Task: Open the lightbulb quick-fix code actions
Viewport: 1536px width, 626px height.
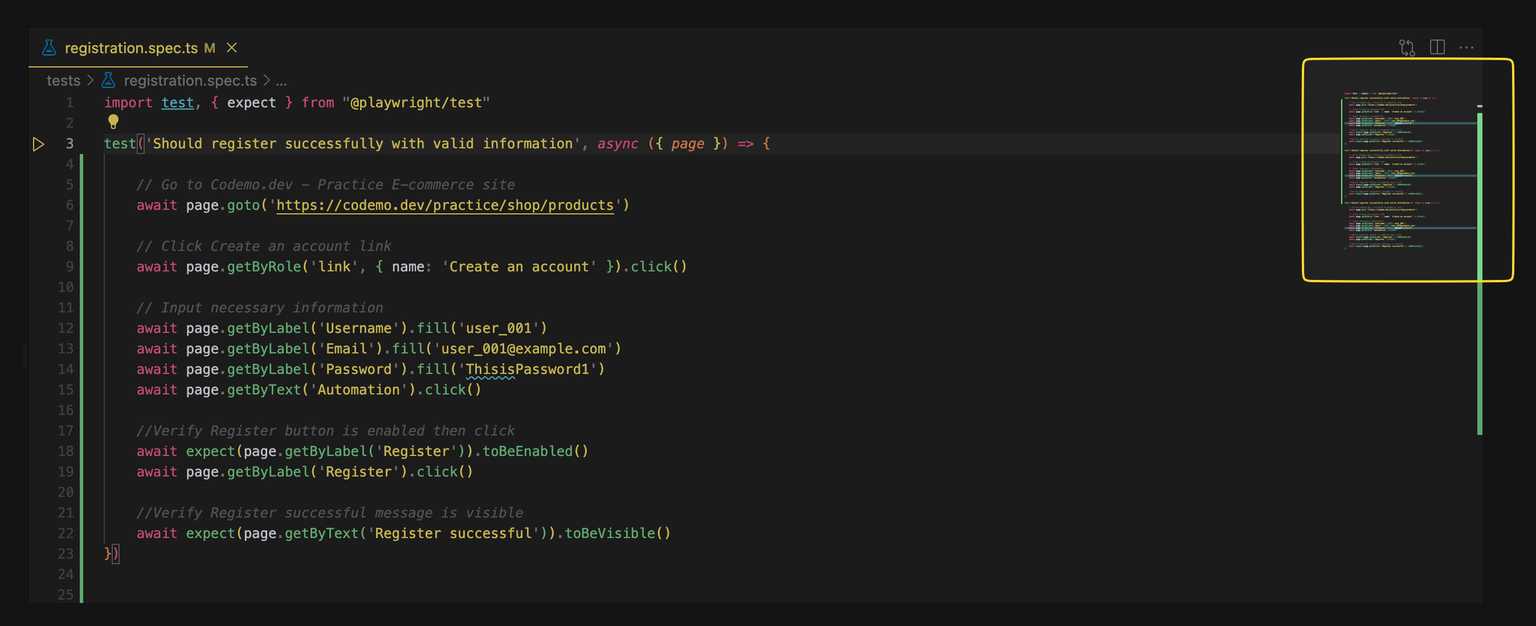Action: point(113,122)
